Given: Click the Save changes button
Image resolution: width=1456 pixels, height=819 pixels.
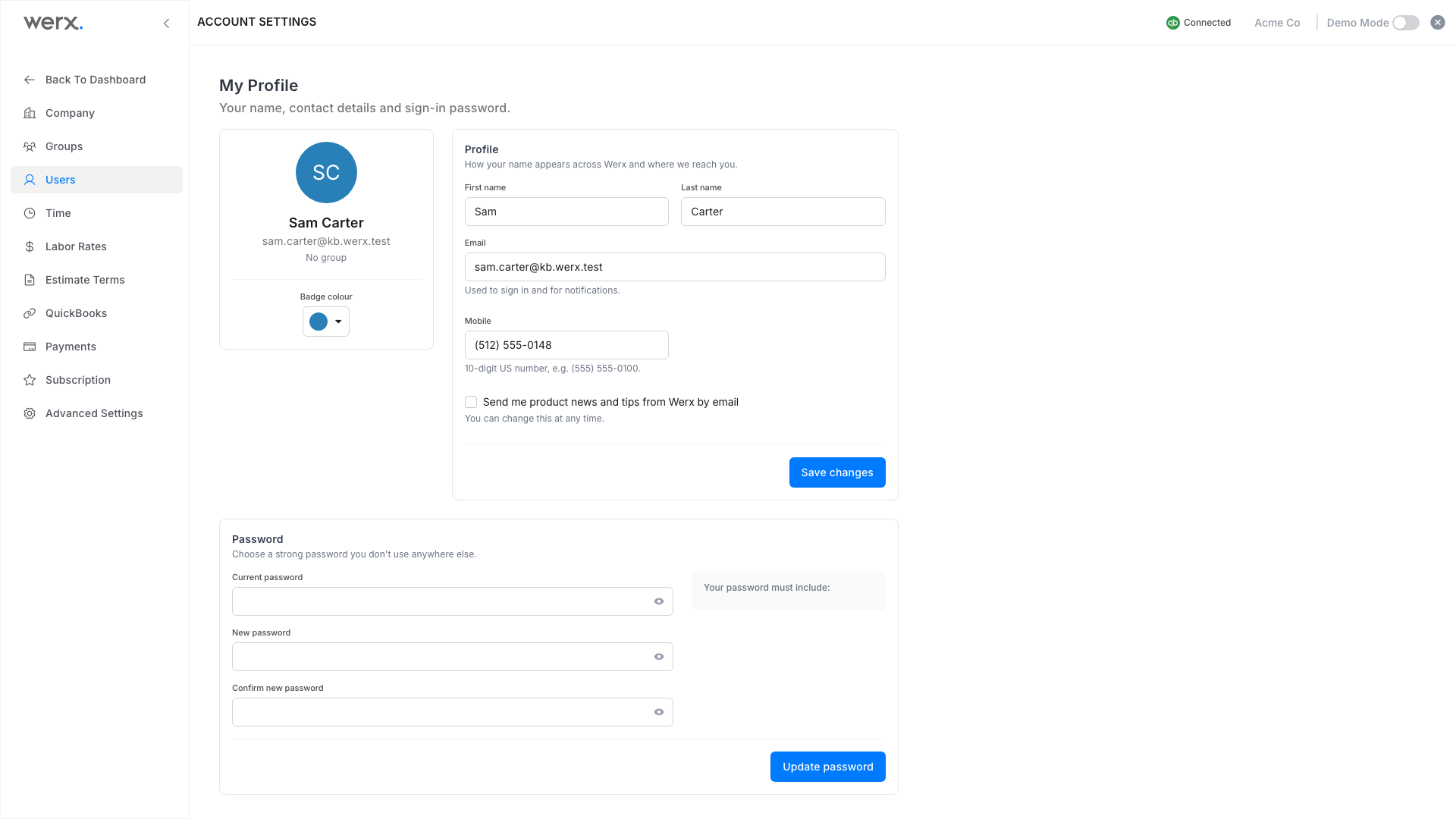Looking at the screenshot, I should (x=837, y=472).
